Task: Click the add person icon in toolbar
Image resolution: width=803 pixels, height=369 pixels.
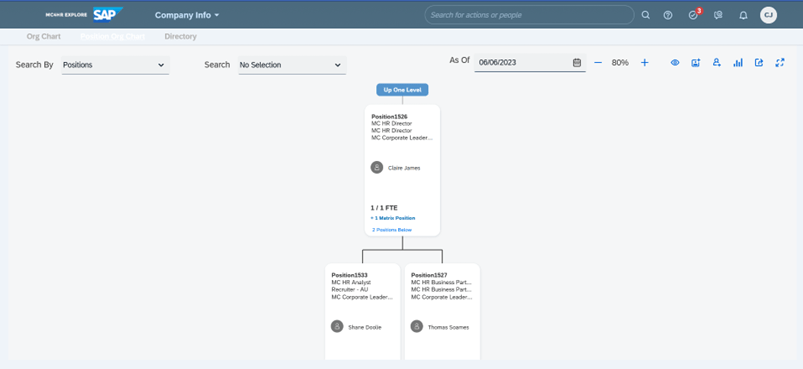Action: tap(716, 62)
